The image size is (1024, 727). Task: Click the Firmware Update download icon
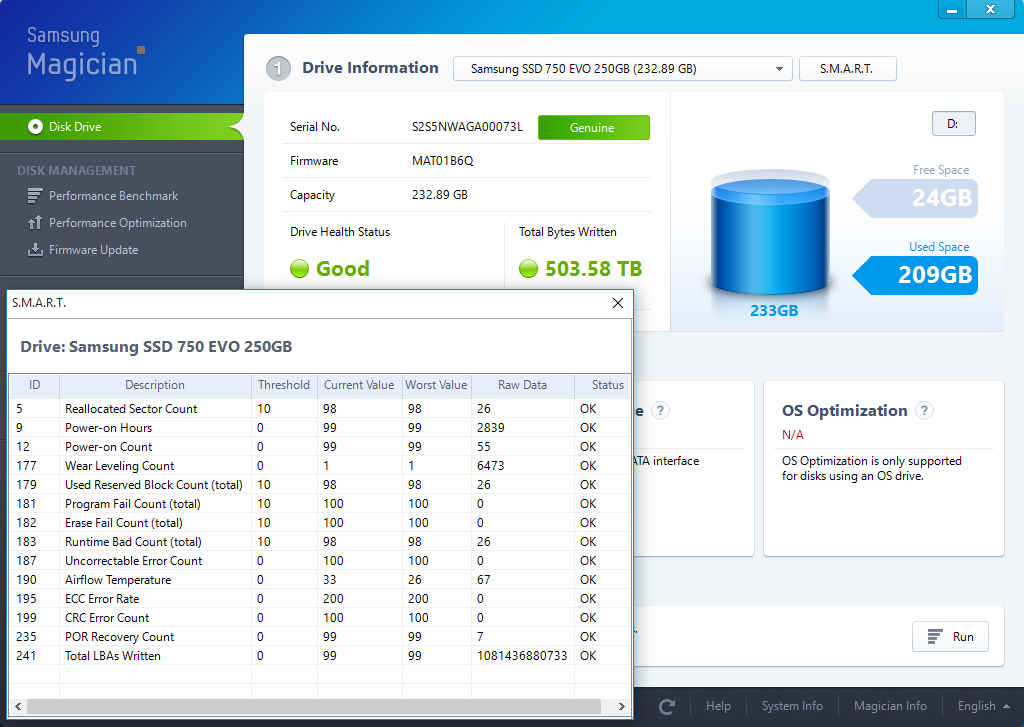tap(35, 250)
